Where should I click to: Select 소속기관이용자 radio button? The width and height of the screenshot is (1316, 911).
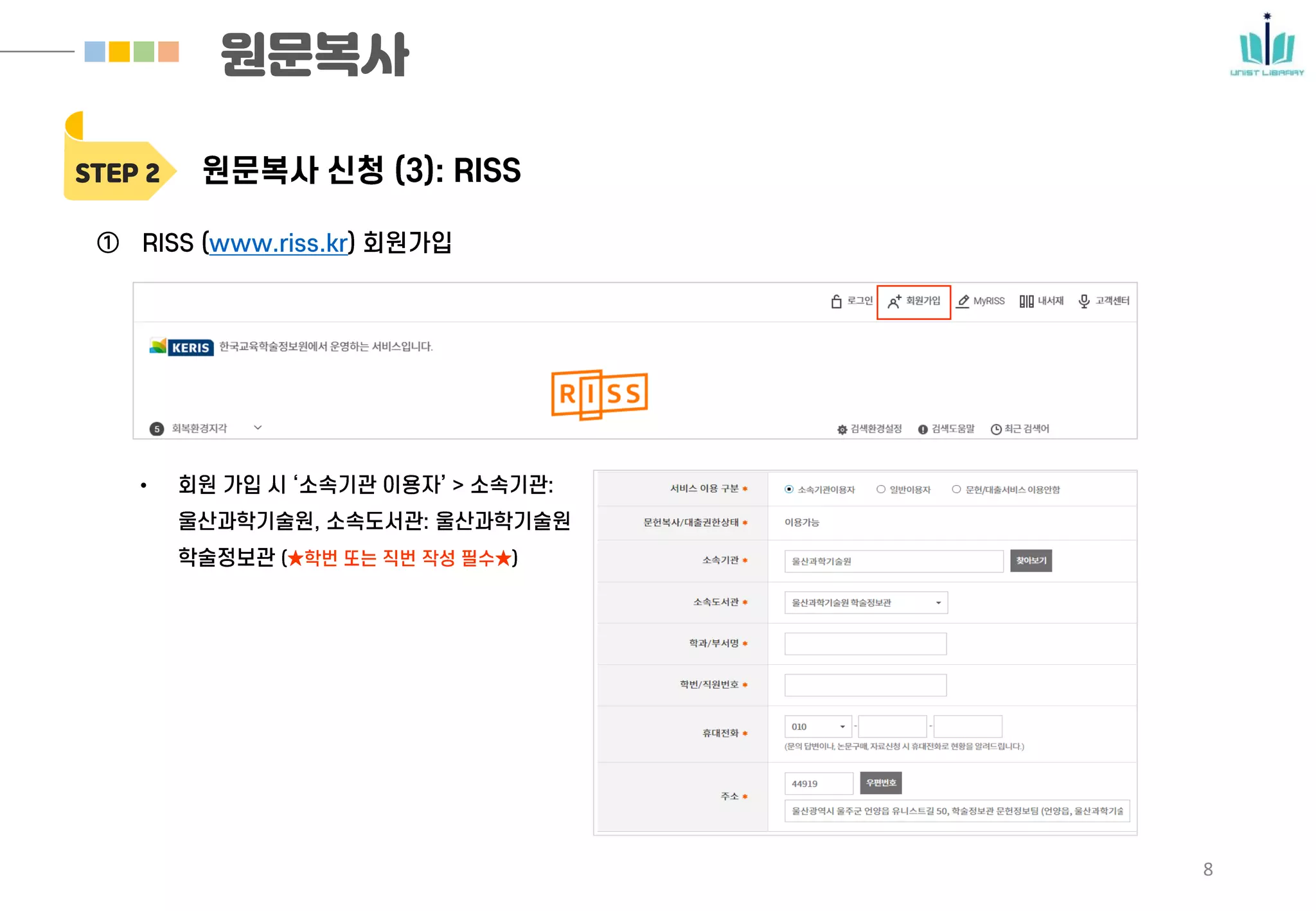pos(789,490)
